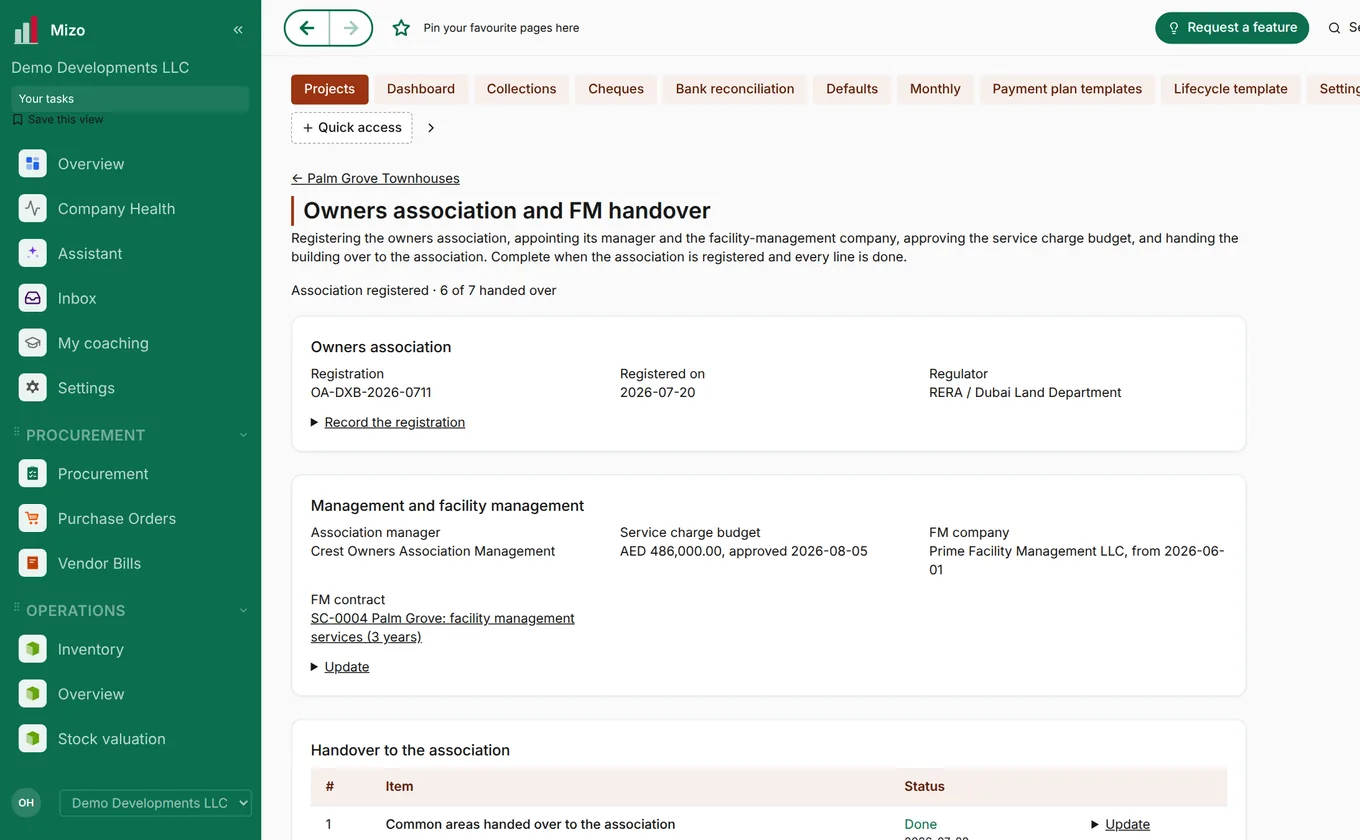This screenshot has width=1360, height=840.
Task: Open the SC-0004 Palm Grove FM contract link
Action: (x=443, y=628)
